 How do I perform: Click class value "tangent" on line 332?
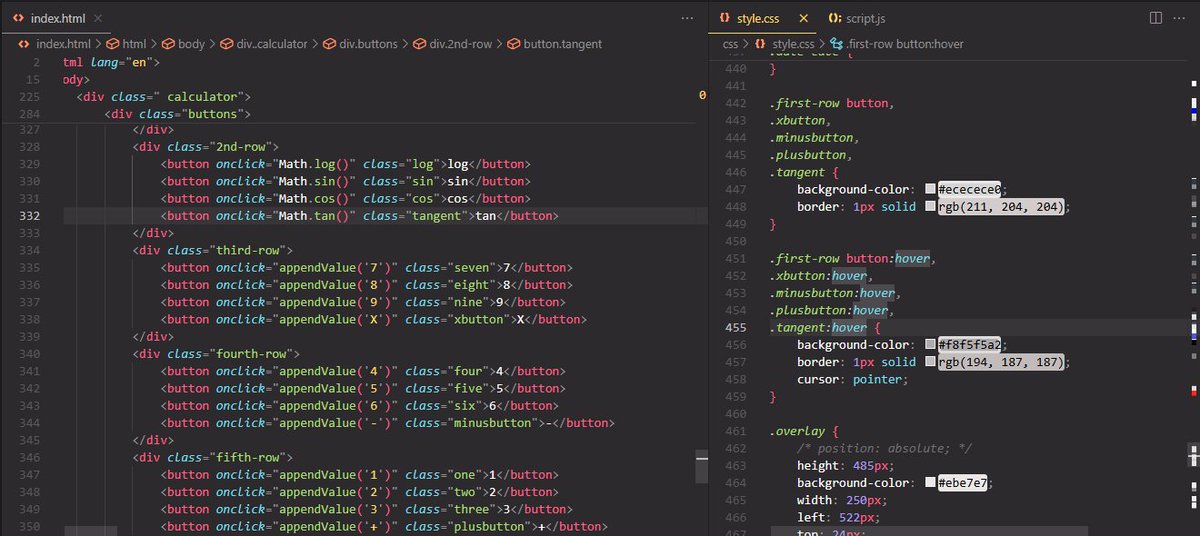(441, 216)
